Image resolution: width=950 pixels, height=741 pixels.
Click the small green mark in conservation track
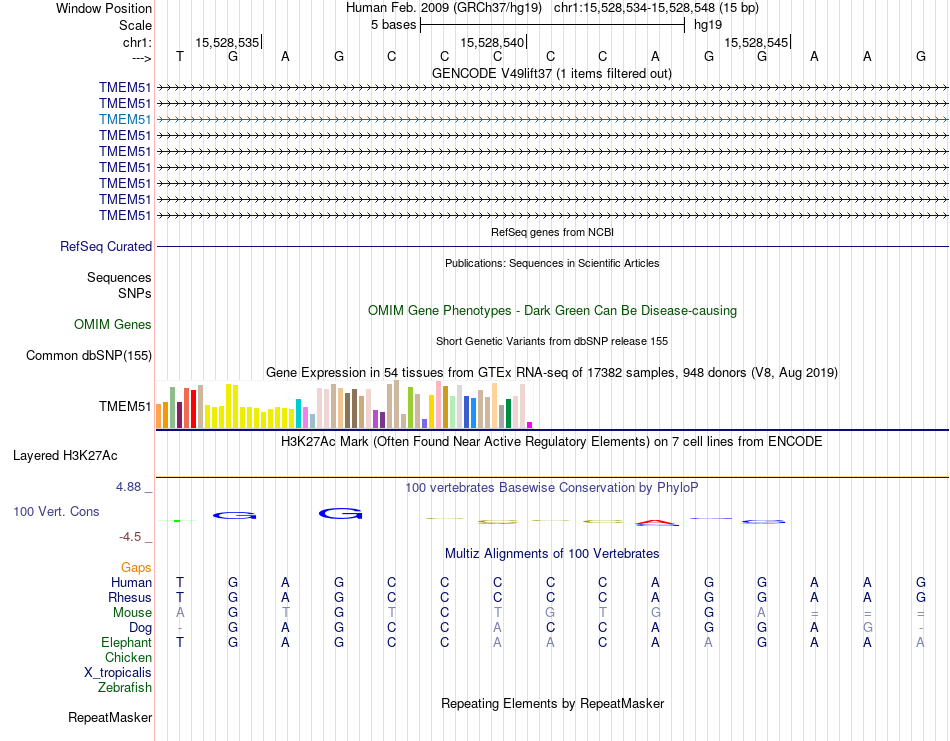click(x=177, y=520)
